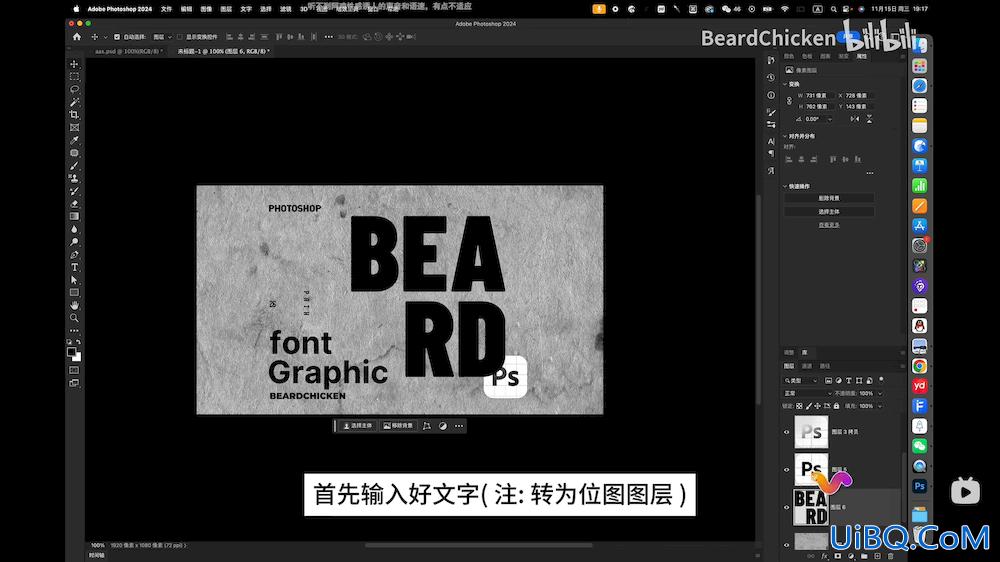Viewport: 1000px width, 562px height.
Task: Click the foreground color swatch
Action: (71, 352)
